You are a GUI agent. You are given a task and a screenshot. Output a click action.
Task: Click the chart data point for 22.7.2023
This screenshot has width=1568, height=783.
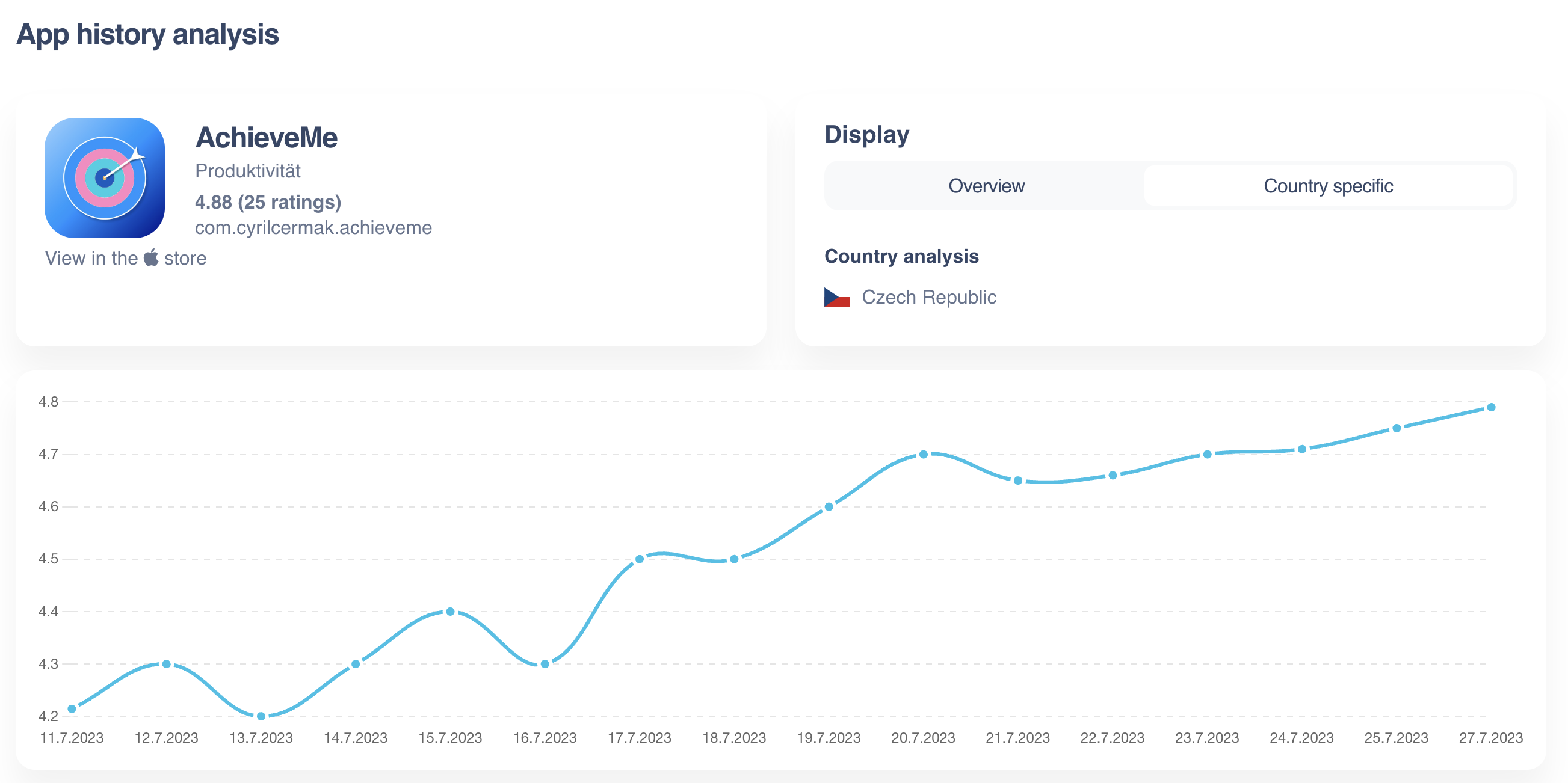pyautogui.click(x=1113, y=475)
